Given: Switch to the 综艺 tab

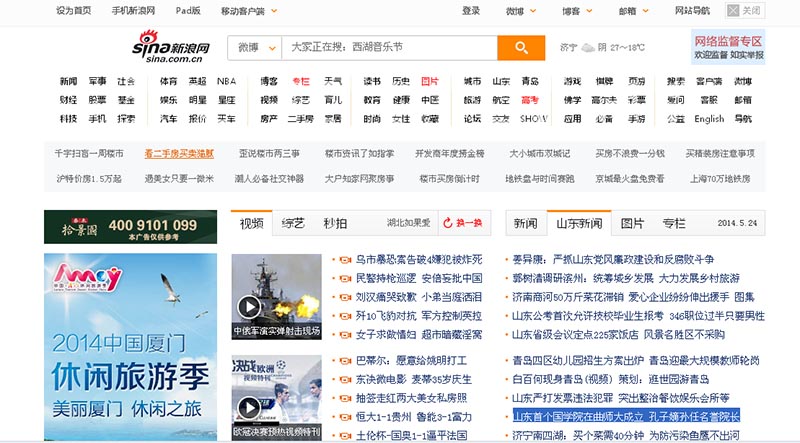Looking at the screenshot, I should 294,223.
